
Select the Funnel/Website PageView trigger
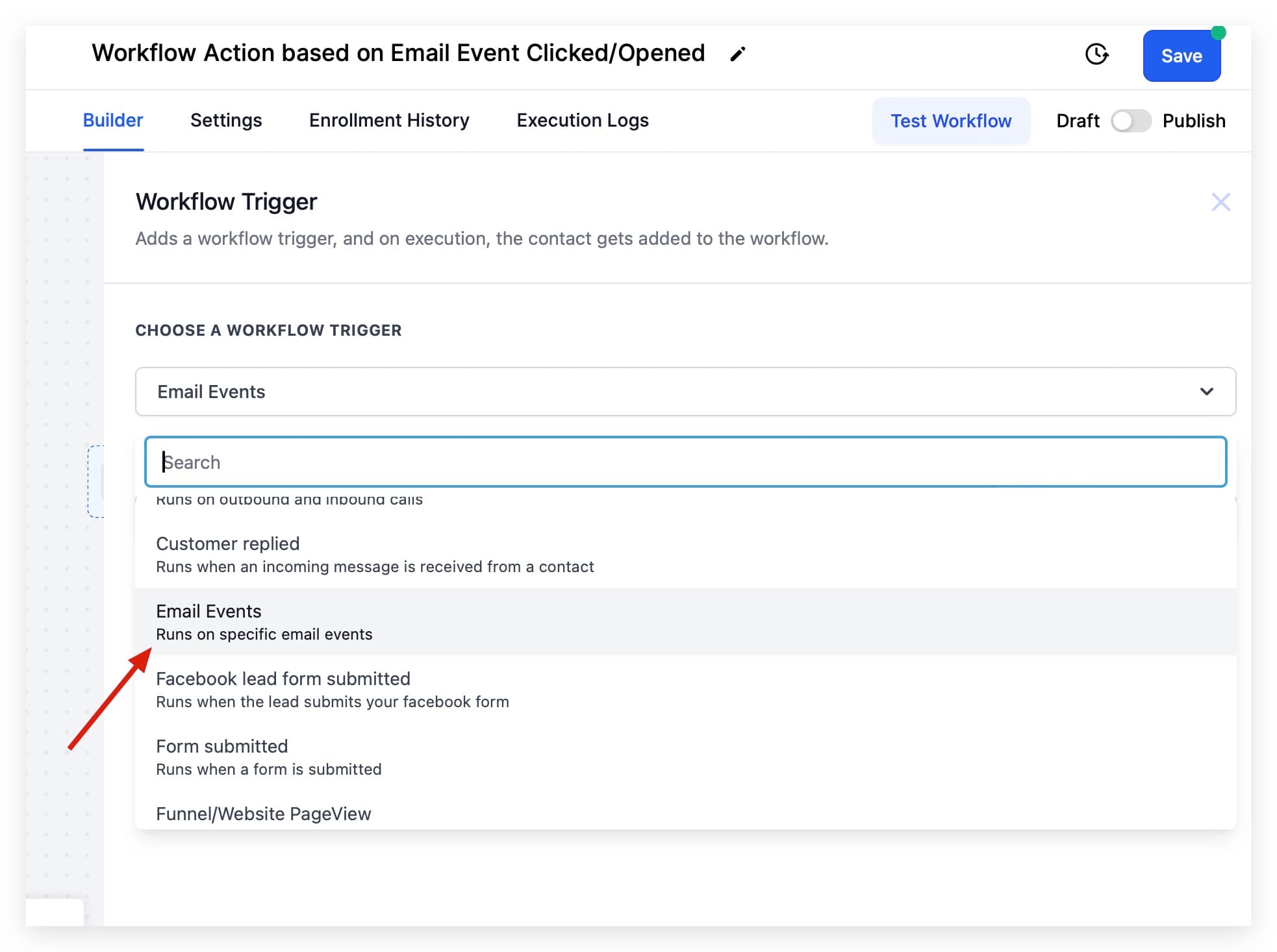point(264,814)
